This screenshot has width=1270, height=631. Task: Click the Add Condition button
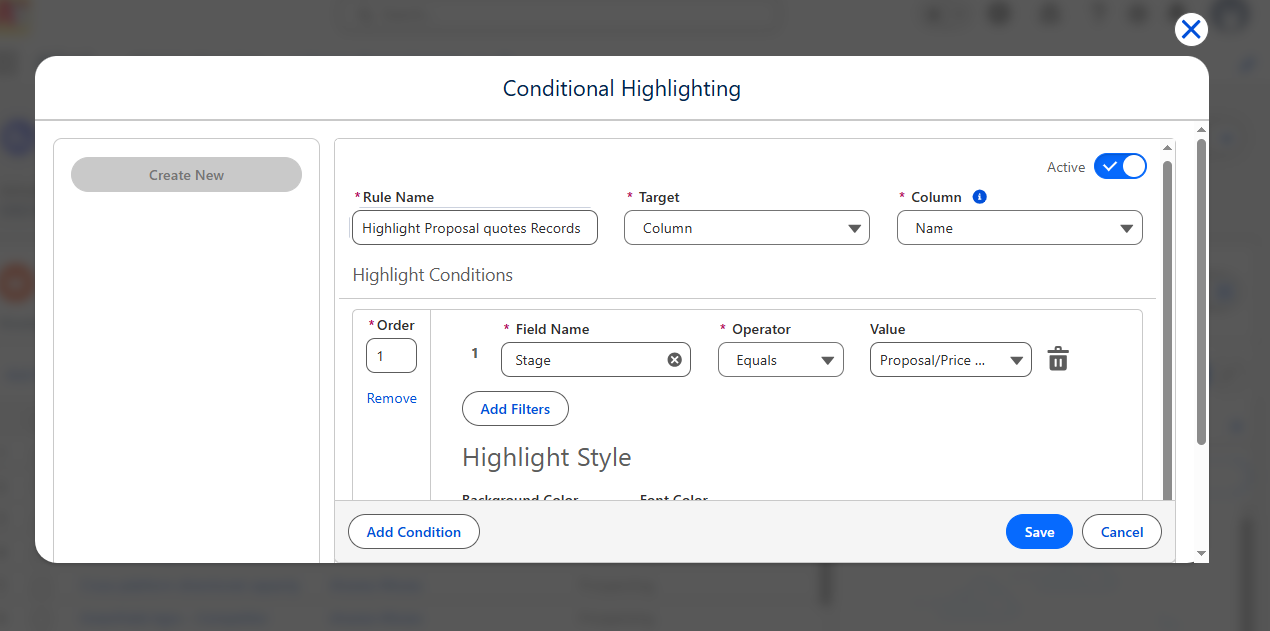(x=414, y=532)
